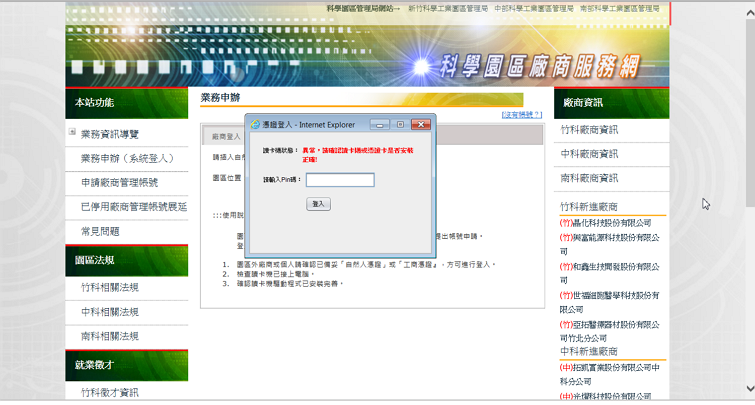Click the 本站功能 section header
The height and width of the screenshot is (405, 755).
coord(127,103)
